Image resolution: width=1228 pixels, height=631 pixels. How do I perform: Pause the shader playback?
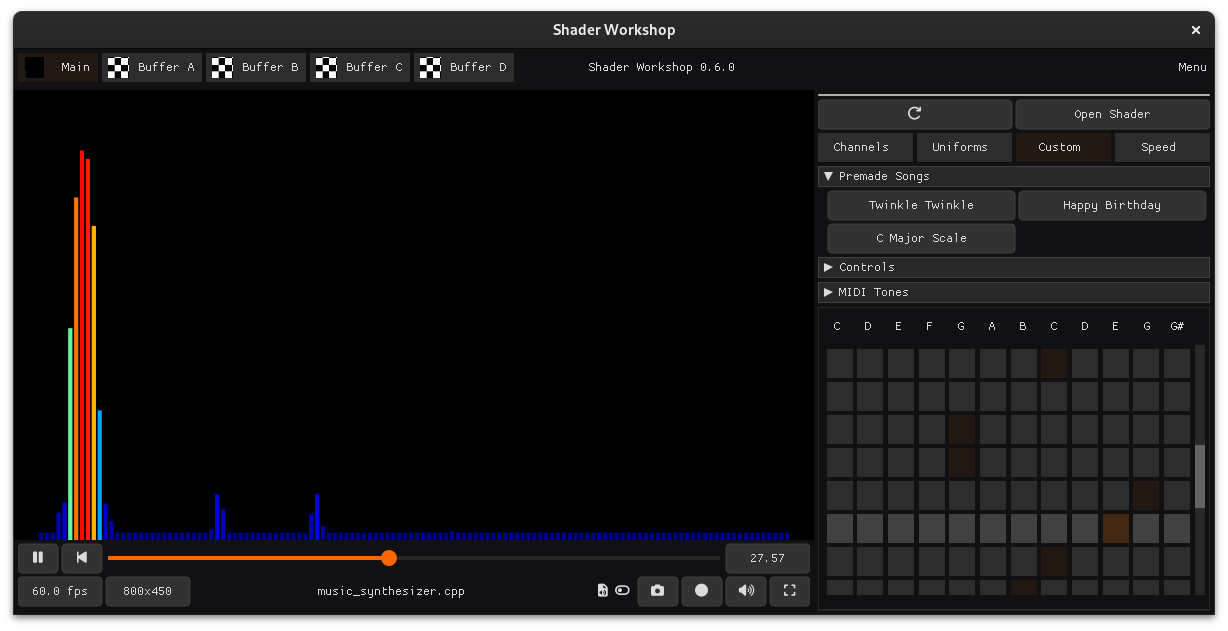38,558
